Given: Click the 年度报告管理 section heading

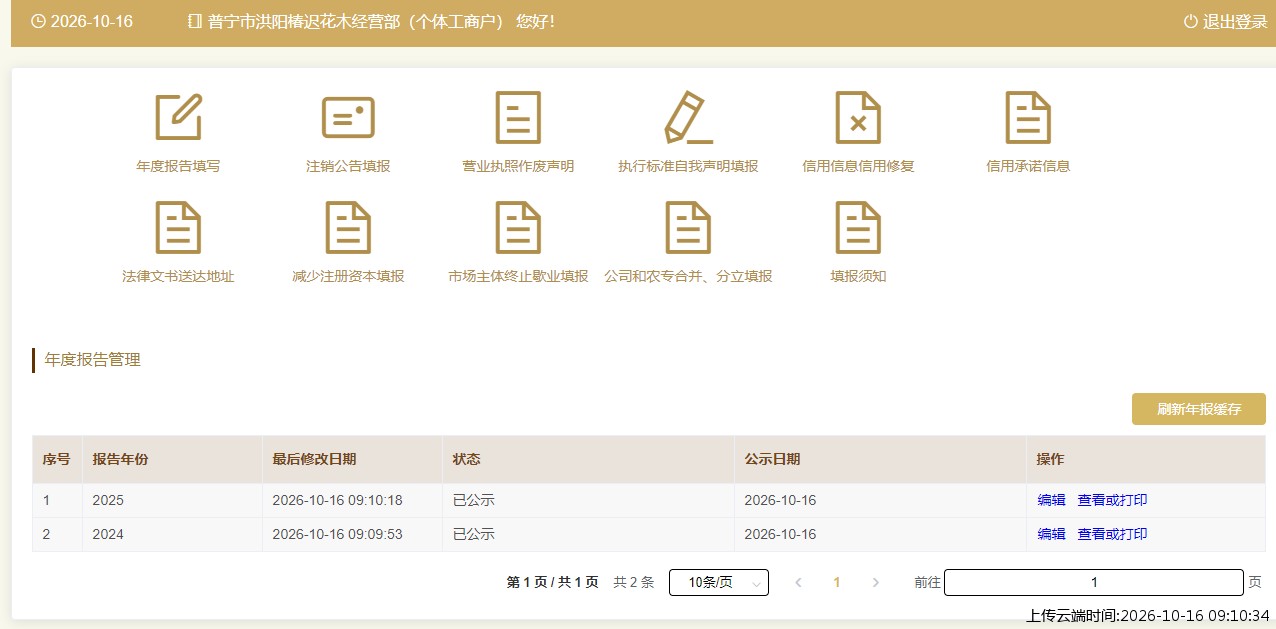Looking at the screenshot, I should click(93, 360).
